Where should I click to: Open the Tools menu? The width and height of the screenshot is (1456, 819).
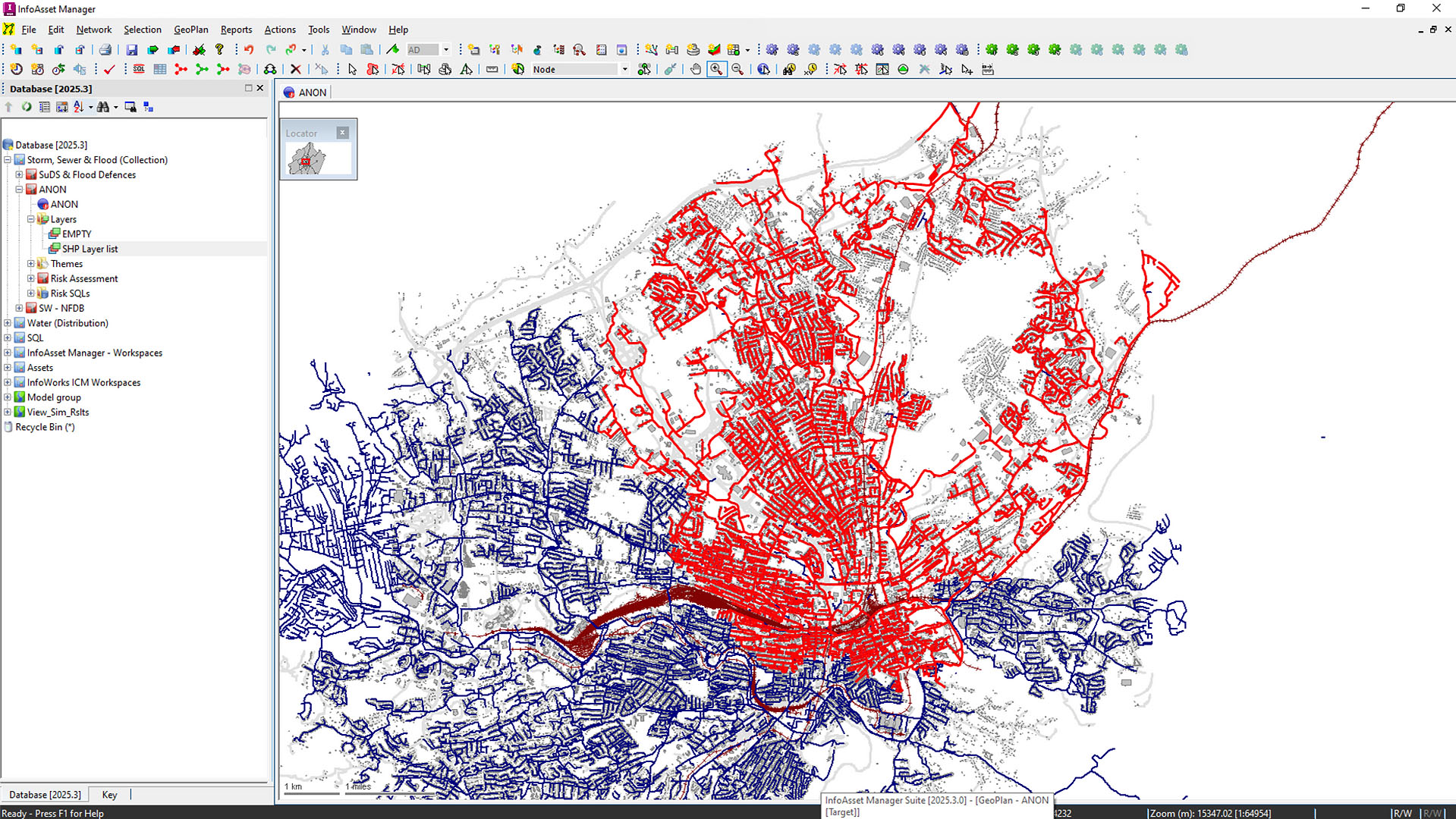(319, 30)
